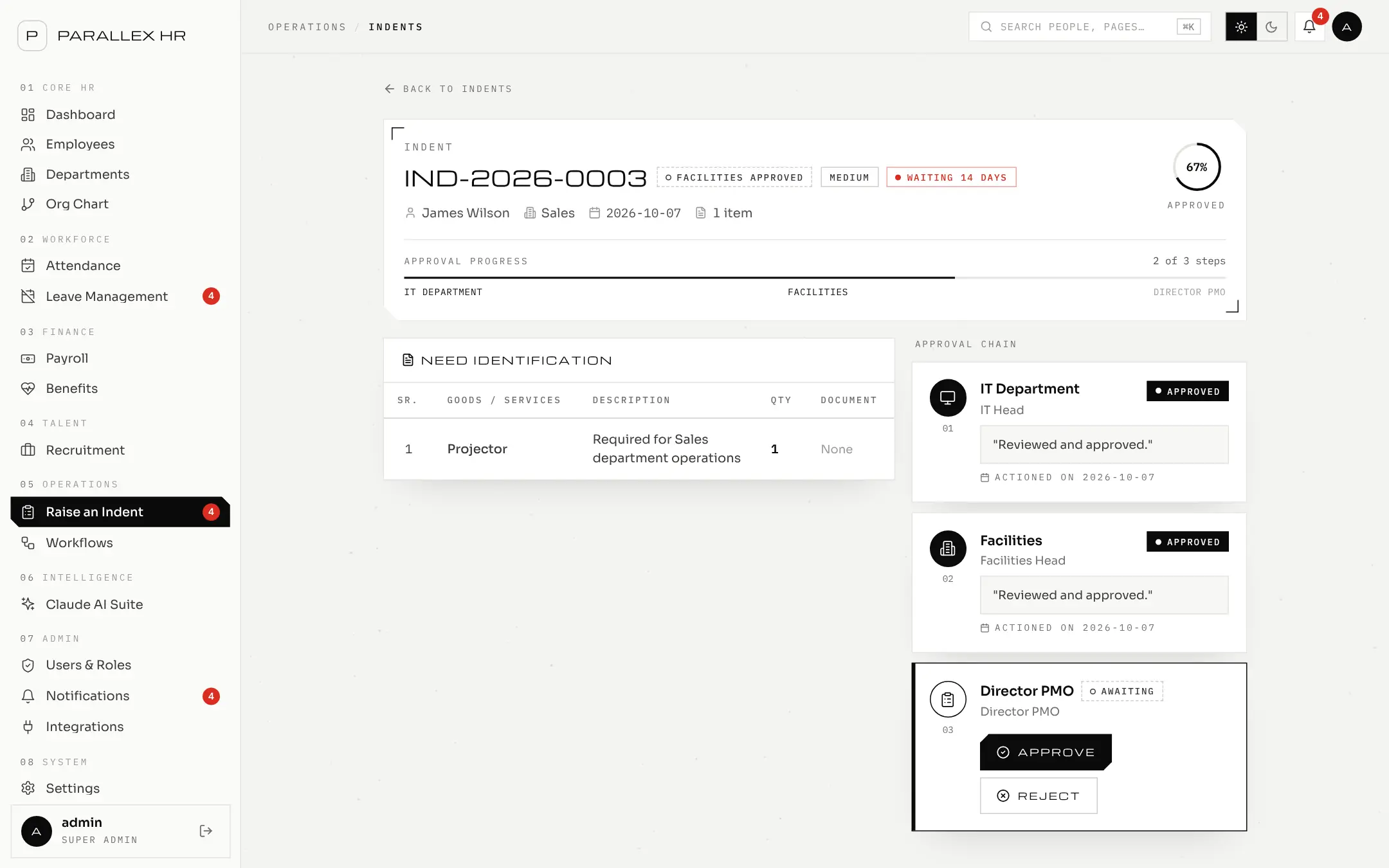This screenshot has width=1389, height=868.
Task: Click the Departments building icon
Action: (x=28, y=174)
